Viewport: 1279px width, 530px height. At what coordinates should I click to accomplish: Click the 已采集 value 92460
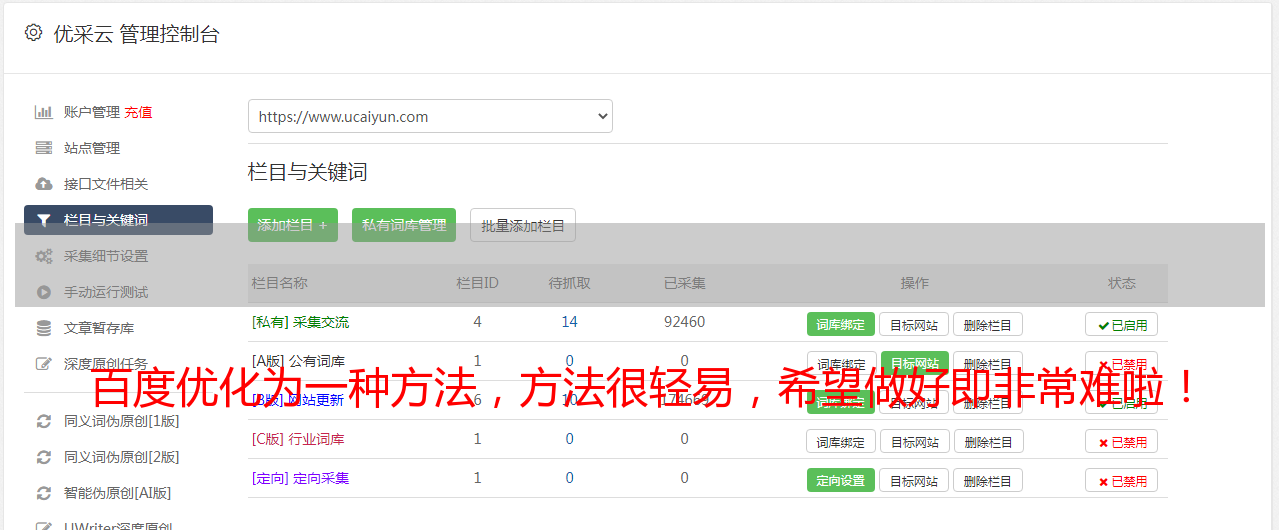684,322
